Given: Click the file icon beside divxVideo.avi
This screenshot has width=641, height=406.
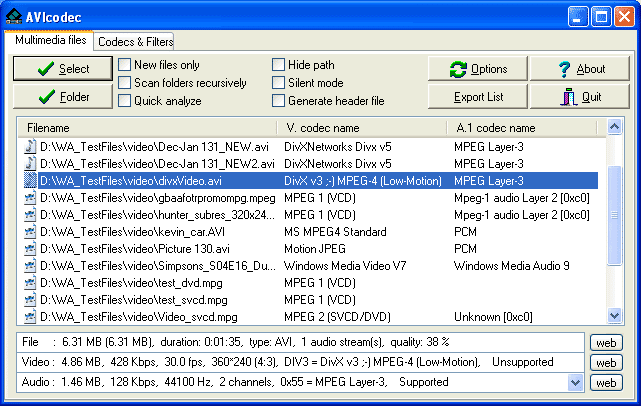Looking at the screenshot, I should coord(30,181).
